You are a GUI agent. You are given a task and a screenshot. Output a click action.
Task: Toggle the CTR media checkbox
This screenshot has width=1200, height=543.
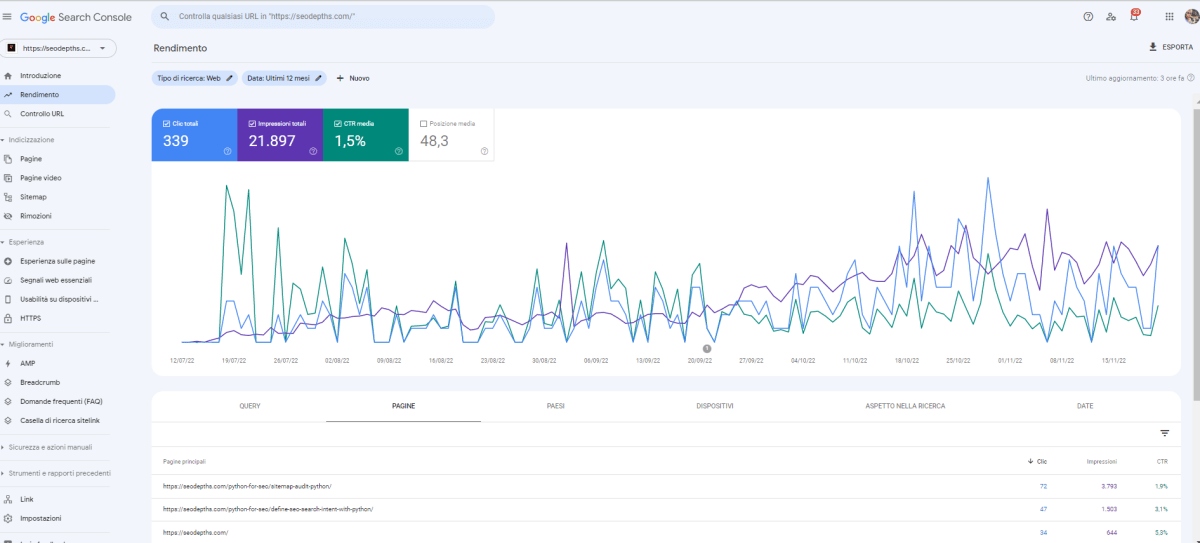[x=338, y=123]
